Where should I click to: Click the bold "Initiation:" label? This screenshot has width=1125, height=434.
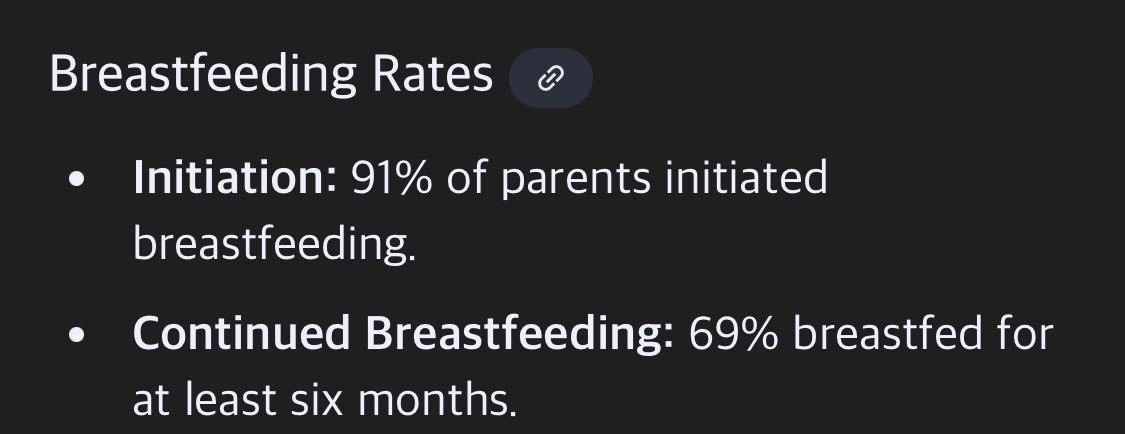point(235,178)
